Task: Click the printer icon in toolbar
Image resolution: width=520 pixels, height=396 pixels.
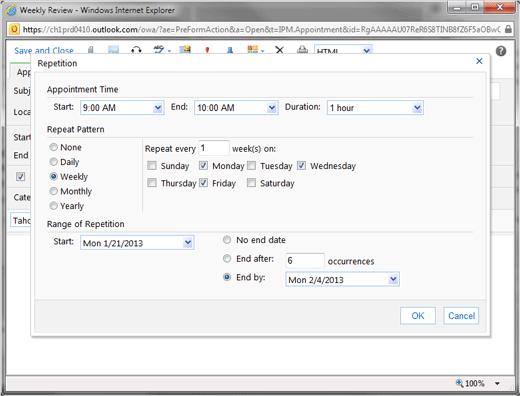Action: click(x=302, y=50)
